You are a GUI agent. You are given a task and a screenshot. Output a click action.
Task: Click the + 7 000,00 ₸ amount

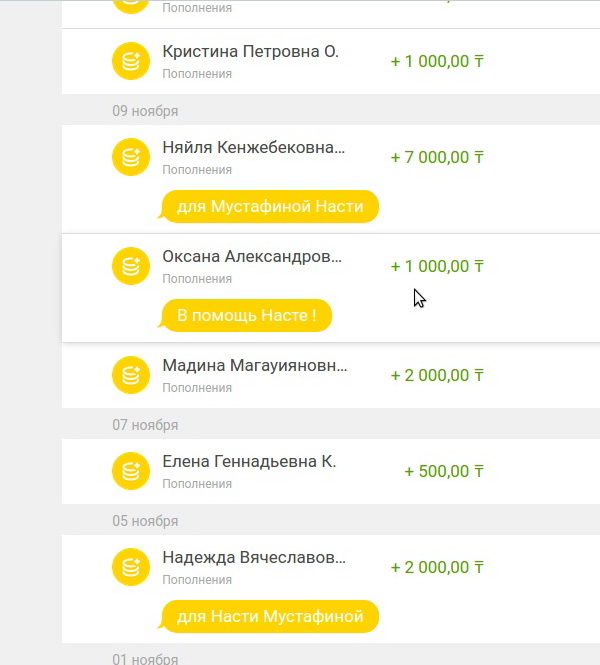tap(437, 157)
